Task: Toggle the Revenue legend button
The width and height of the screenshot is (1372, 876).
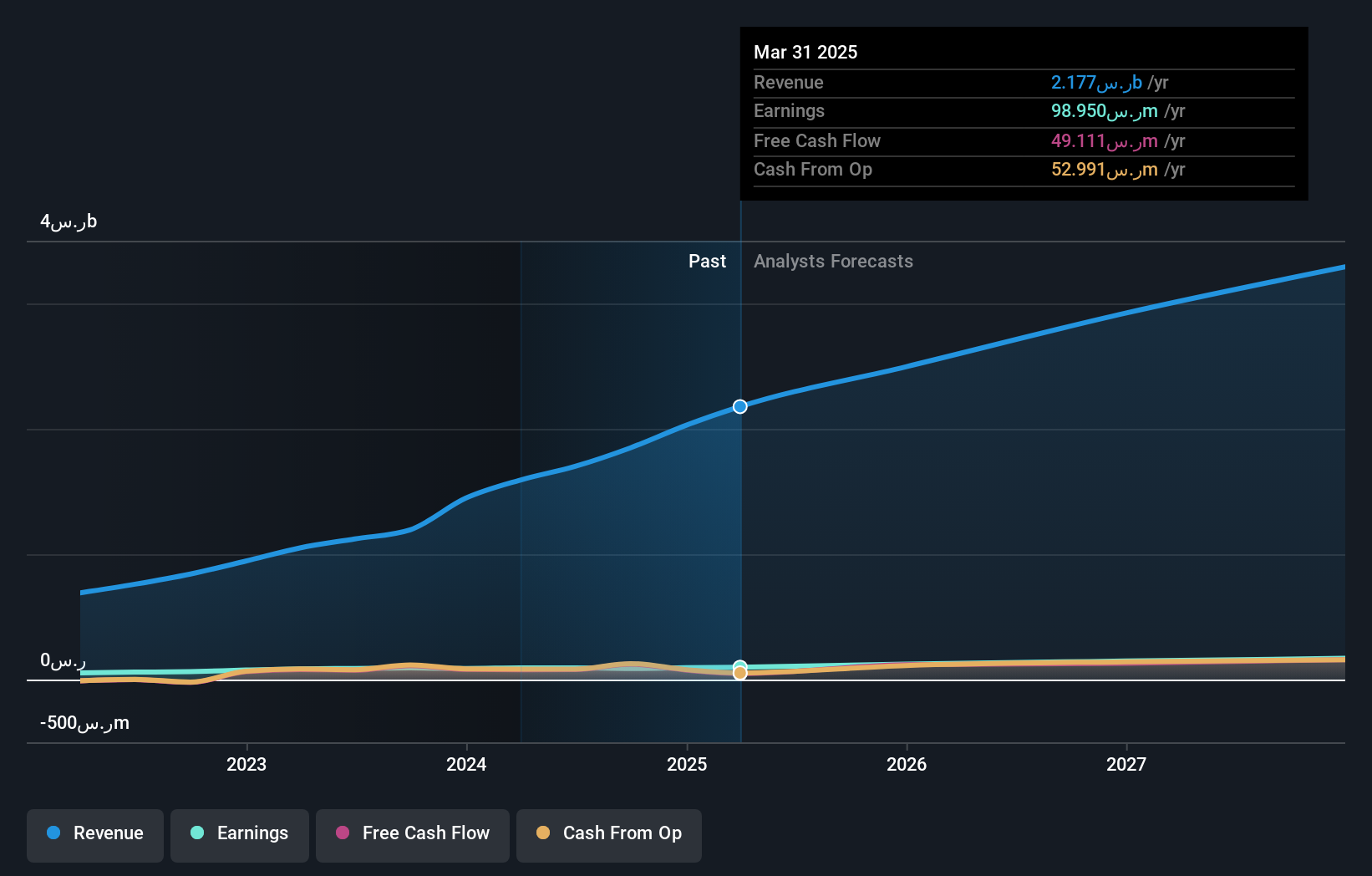Action: pos(95,835)
